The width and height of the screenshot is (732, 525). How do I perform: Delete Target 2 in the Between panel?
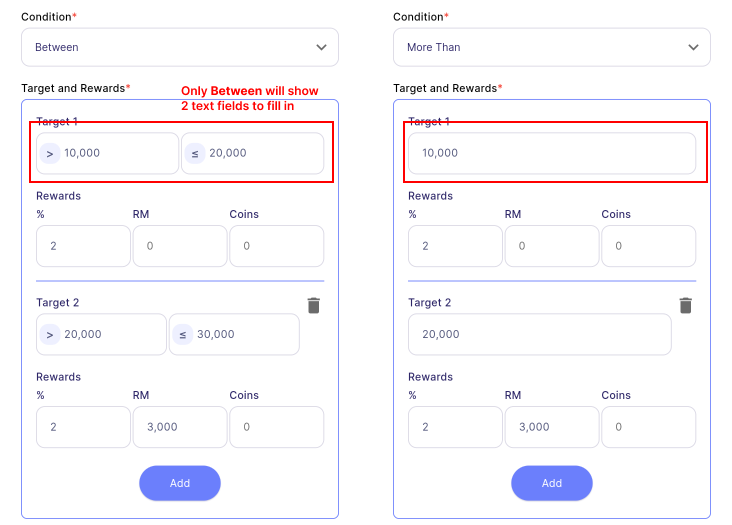coord(313,306)
